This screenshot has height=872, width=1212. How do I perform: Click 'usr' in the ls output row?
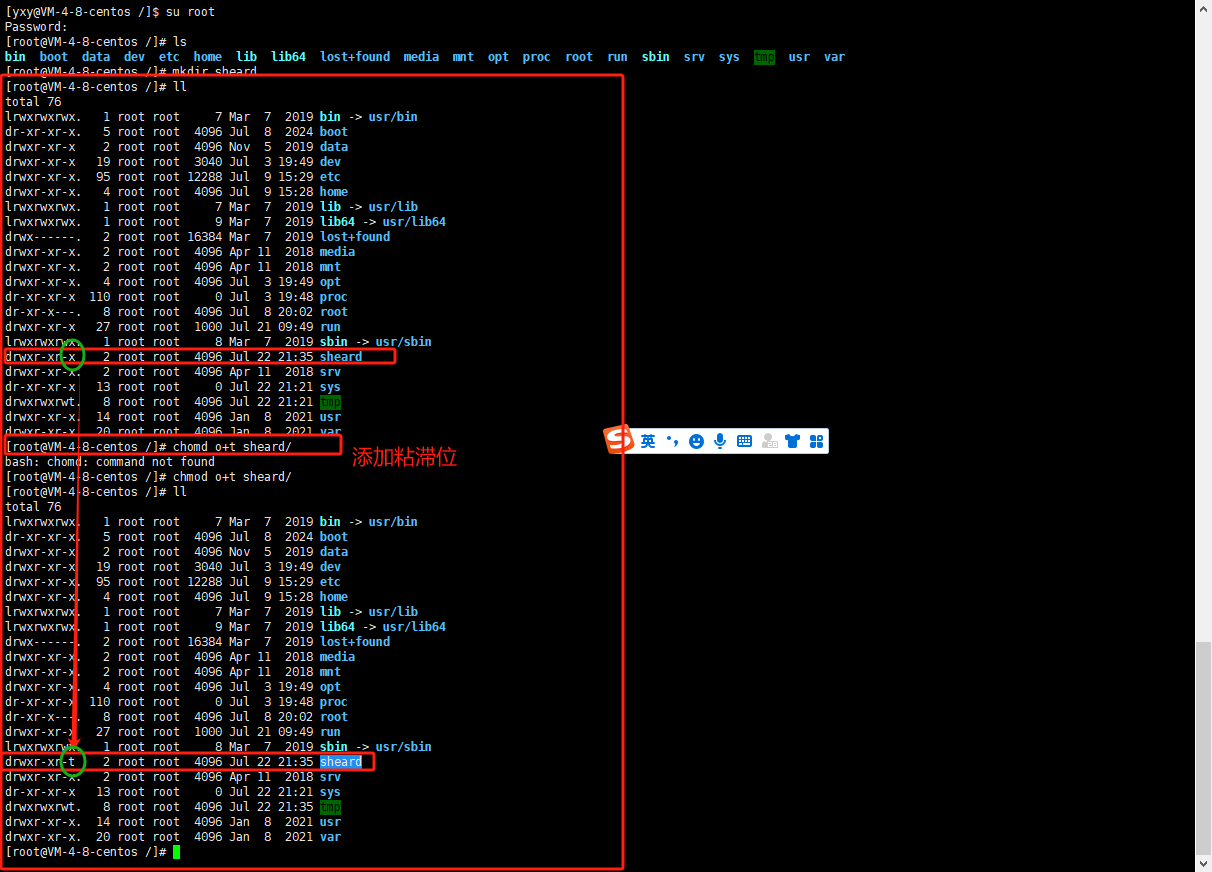pyautogui.click(x=799, y=57)
